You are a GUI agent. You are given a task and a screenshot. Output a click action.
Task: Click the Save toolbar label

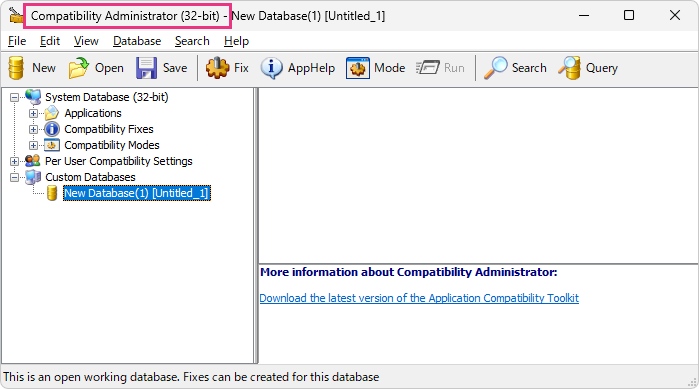pos(175,68)
